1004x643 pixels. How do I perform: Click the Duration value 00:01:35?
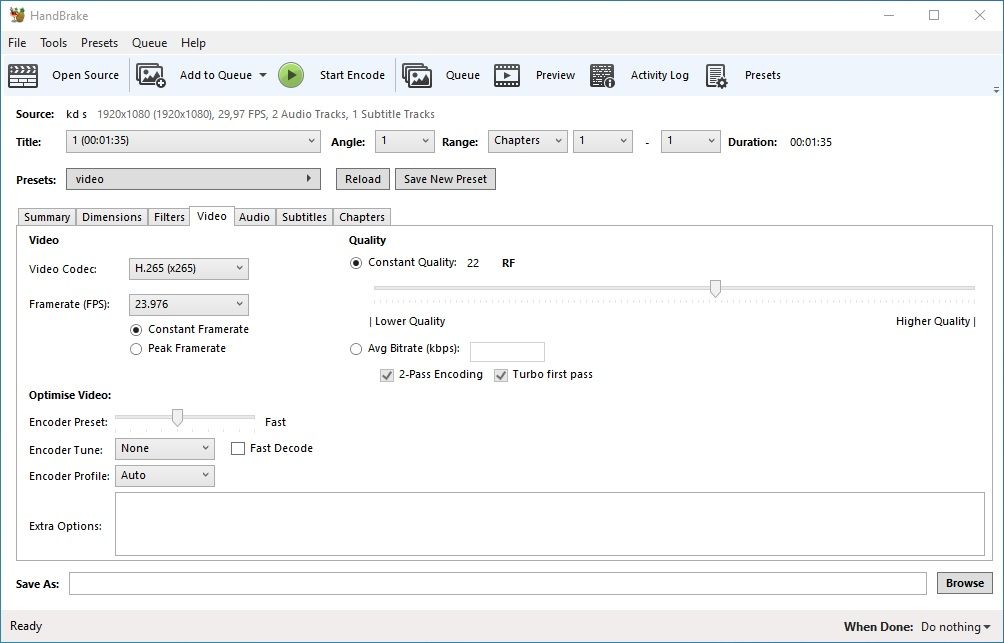click(x=811, y=142)
